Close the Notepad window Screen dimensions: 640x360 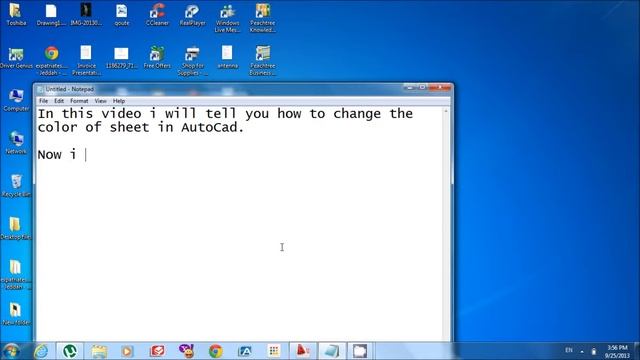(x=440, y=87)
